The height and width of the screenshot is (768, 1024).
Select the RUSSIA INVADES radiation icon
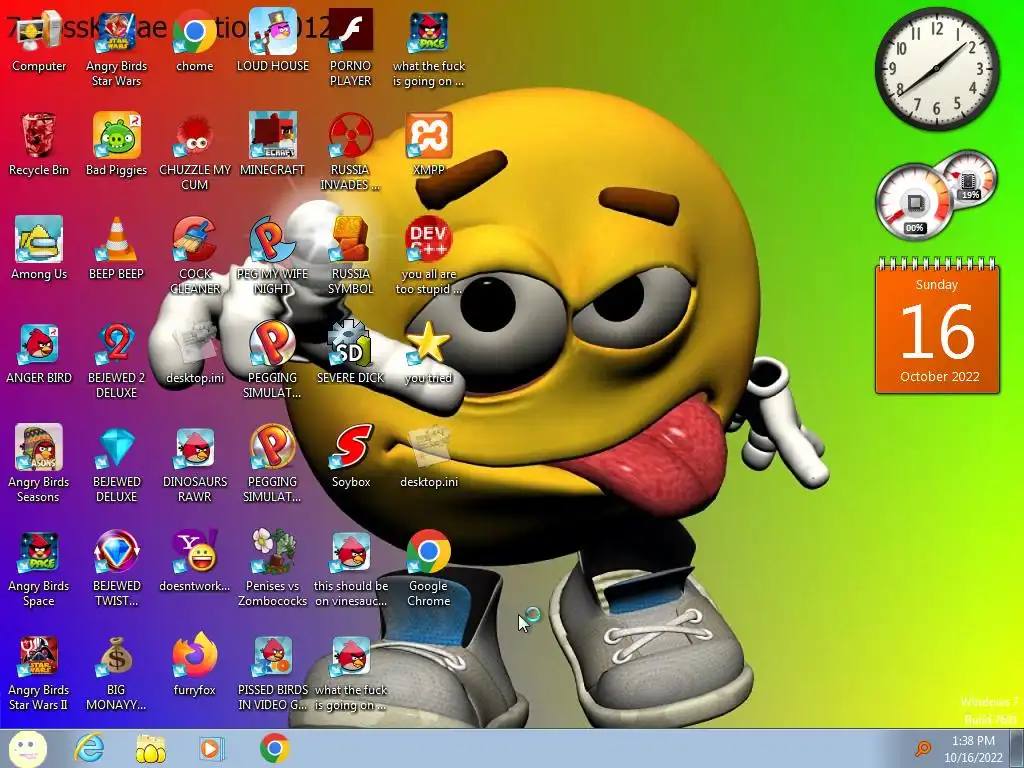(x=351, y=152)
